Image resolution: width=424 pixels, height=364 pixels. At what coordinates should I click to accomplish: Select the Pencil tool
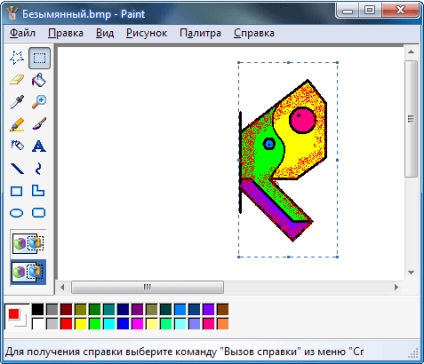pos(17,124)
